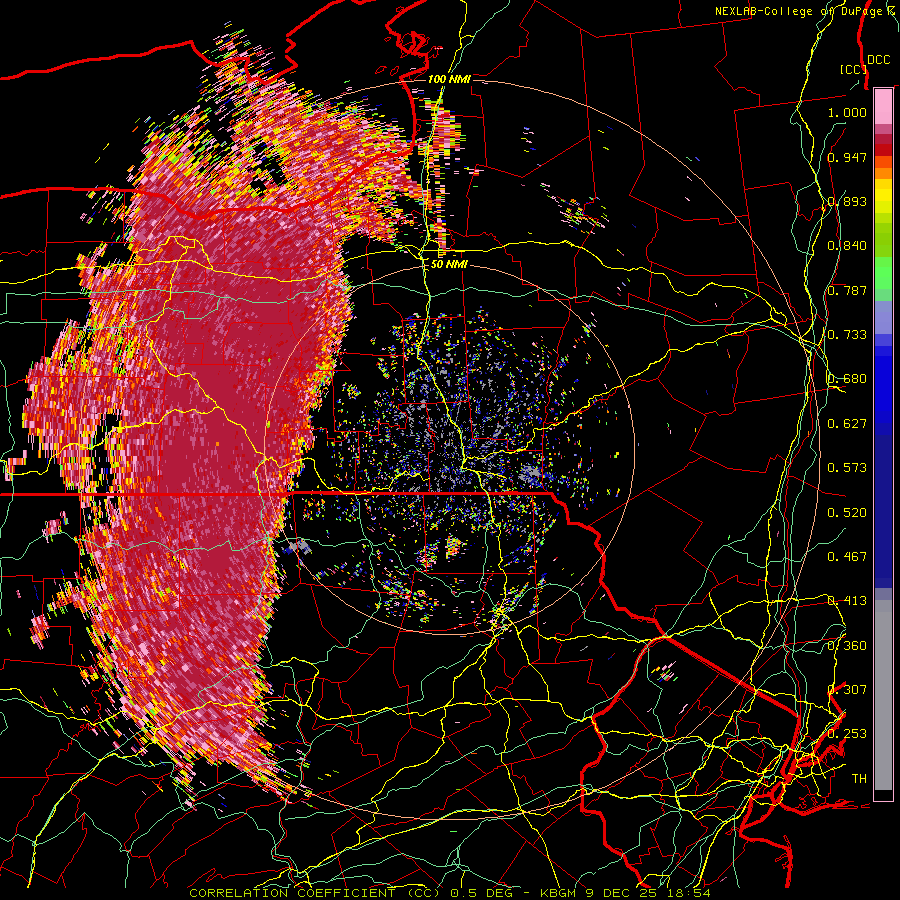The image size is (900, 900).
Task: Select the 0.307 scale label
Action: (847, 690)
